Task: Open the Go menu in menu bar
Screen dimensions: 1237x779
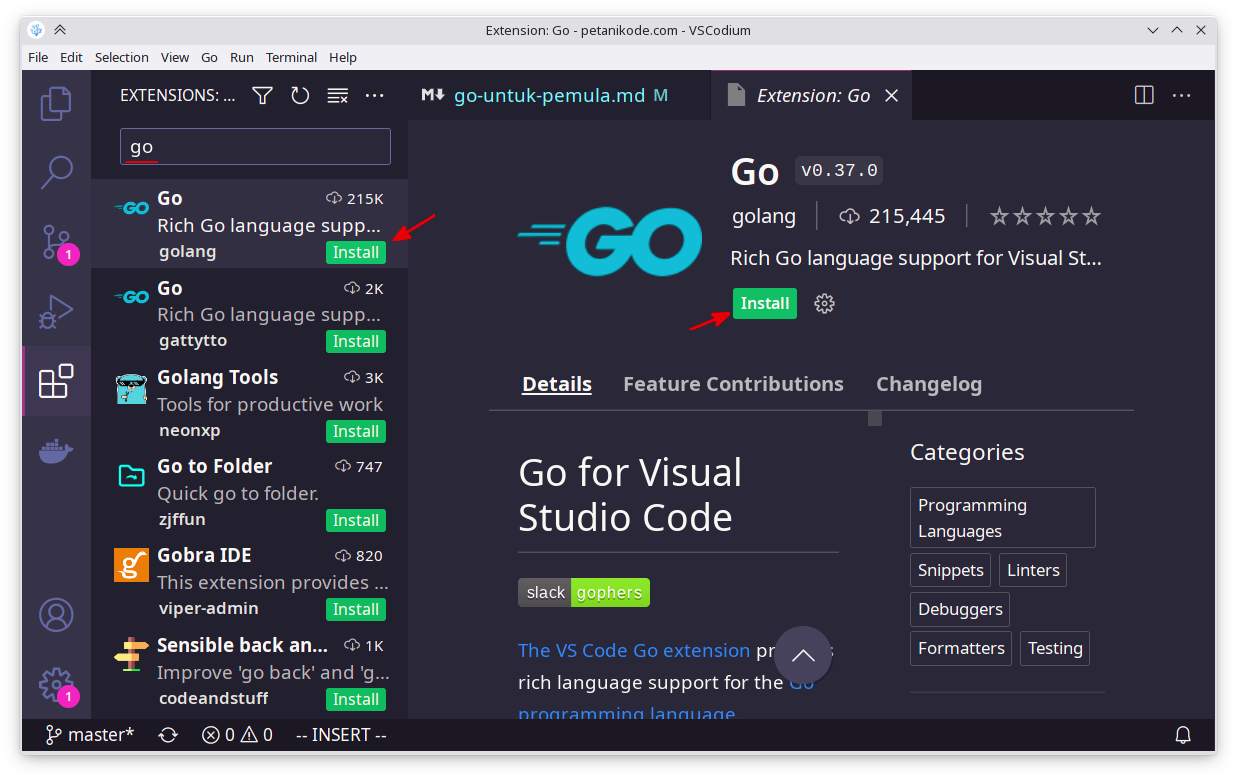Action: pos(209,57)
